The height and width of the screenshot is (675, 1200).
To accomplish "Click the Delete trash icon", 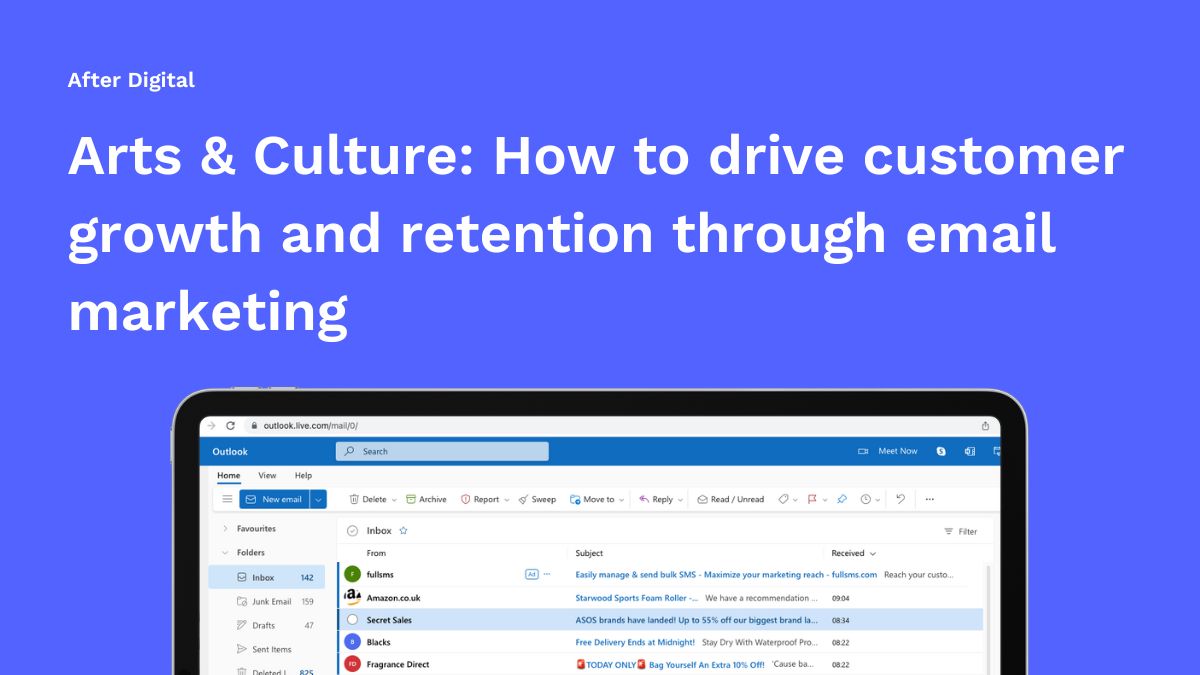I will [354, 499].
